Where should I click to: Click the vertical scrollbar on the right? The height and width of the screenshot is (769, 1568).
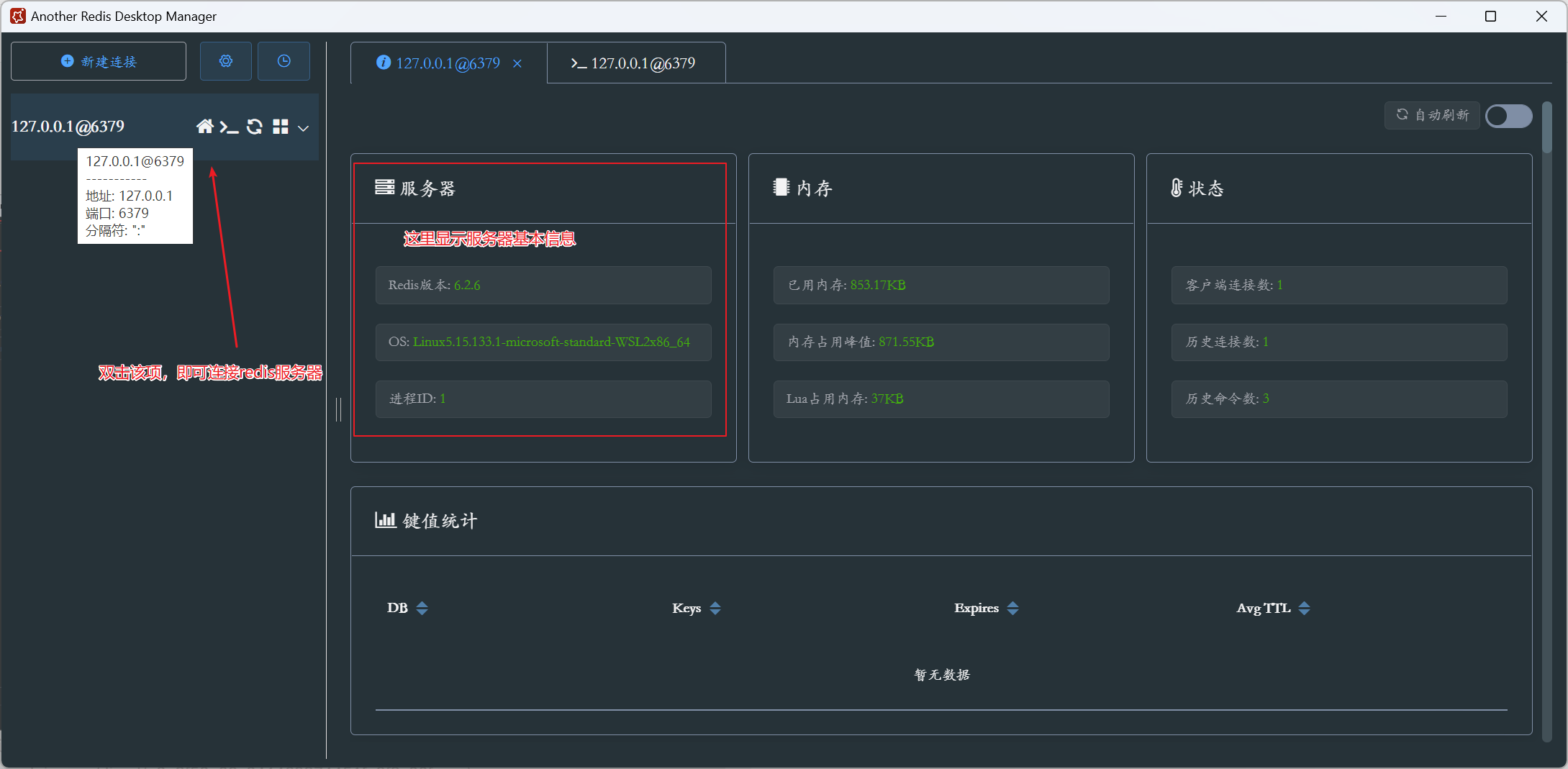1547,127
